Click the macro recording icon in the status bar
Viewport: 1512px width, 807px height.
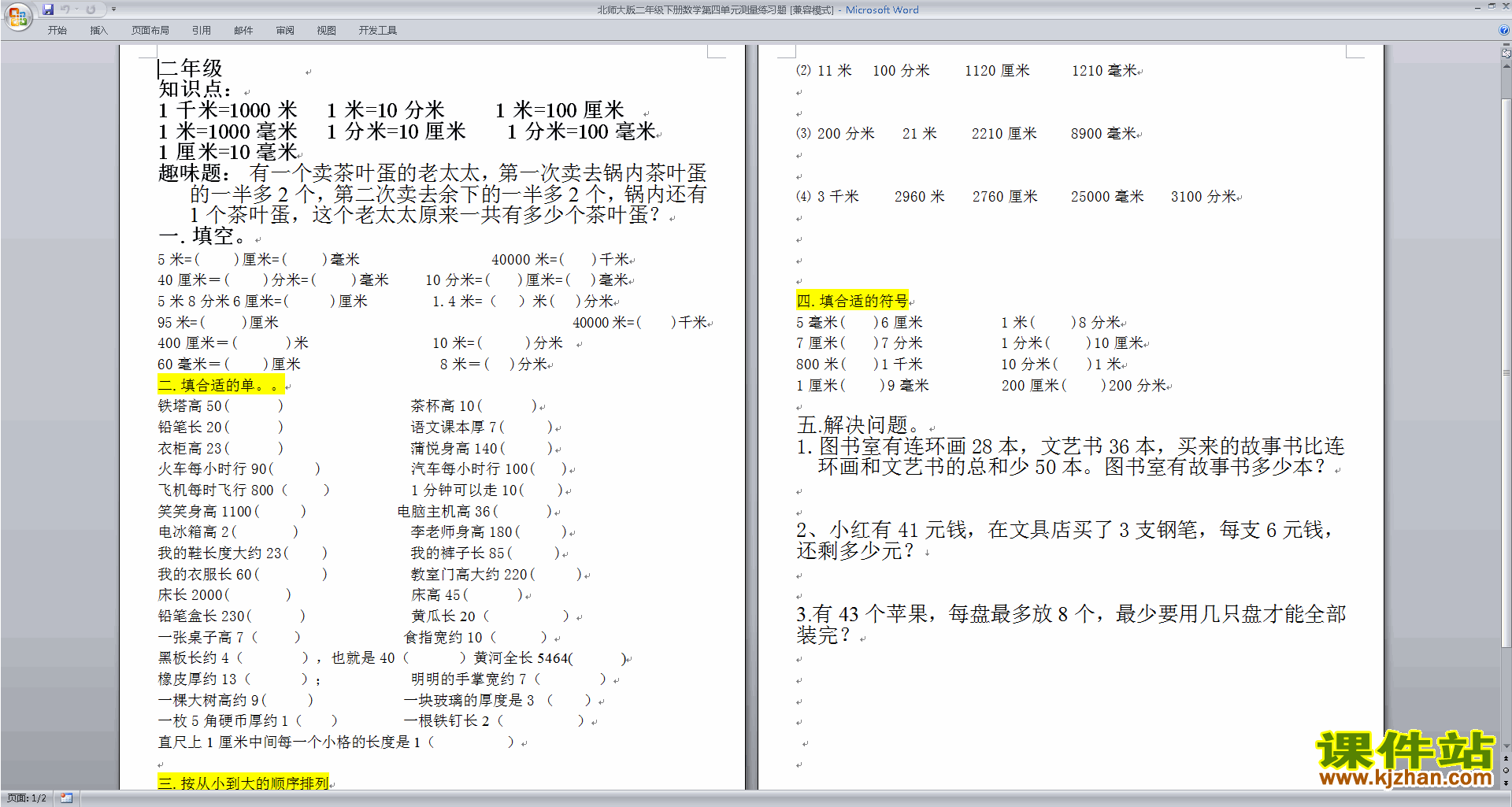point(66,798)
